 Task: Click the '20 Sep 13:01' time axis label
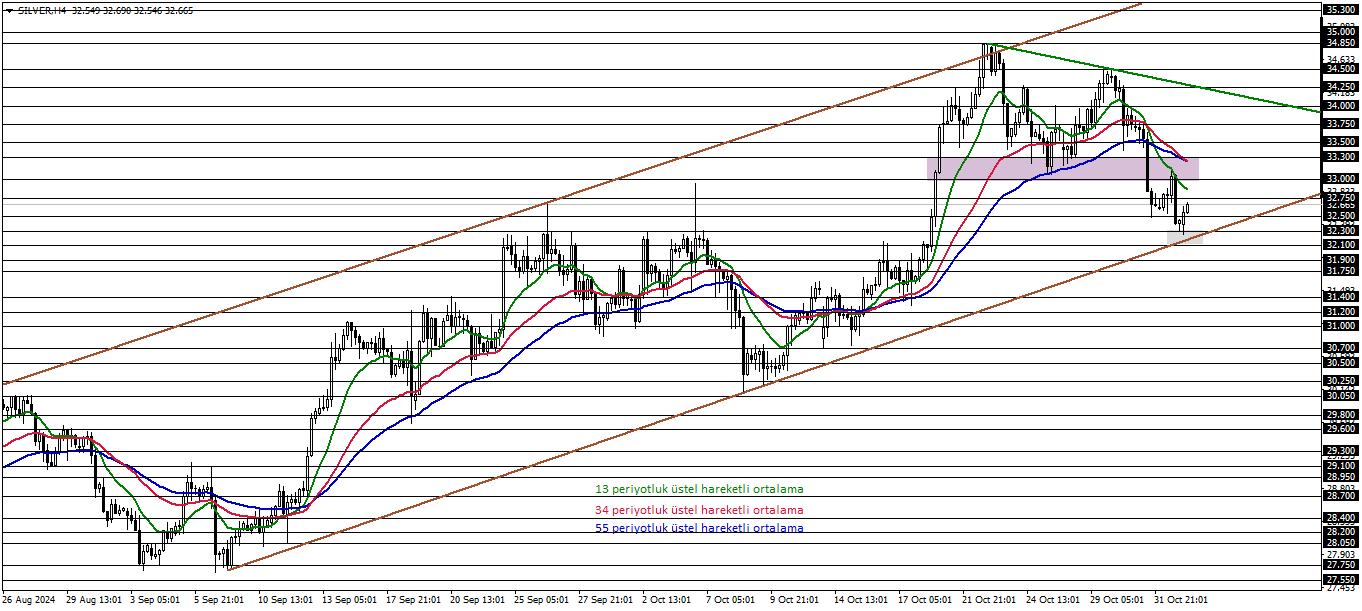[x=478, y=600]
